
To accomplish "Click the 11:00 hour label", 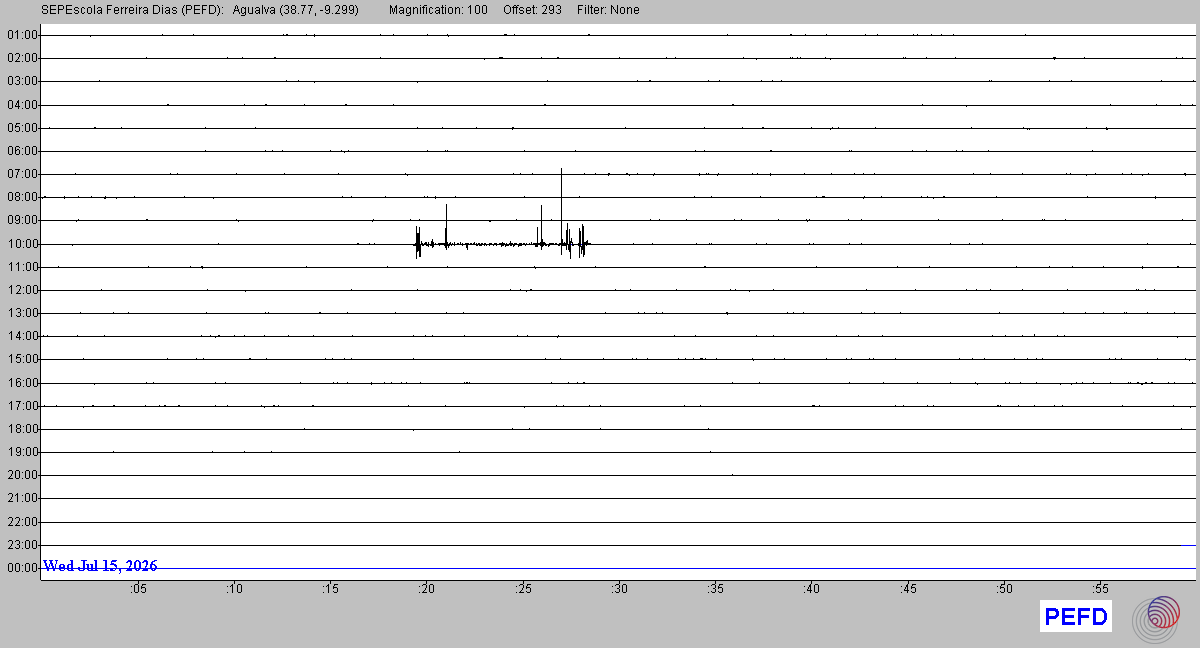I will tap(22, 267).
